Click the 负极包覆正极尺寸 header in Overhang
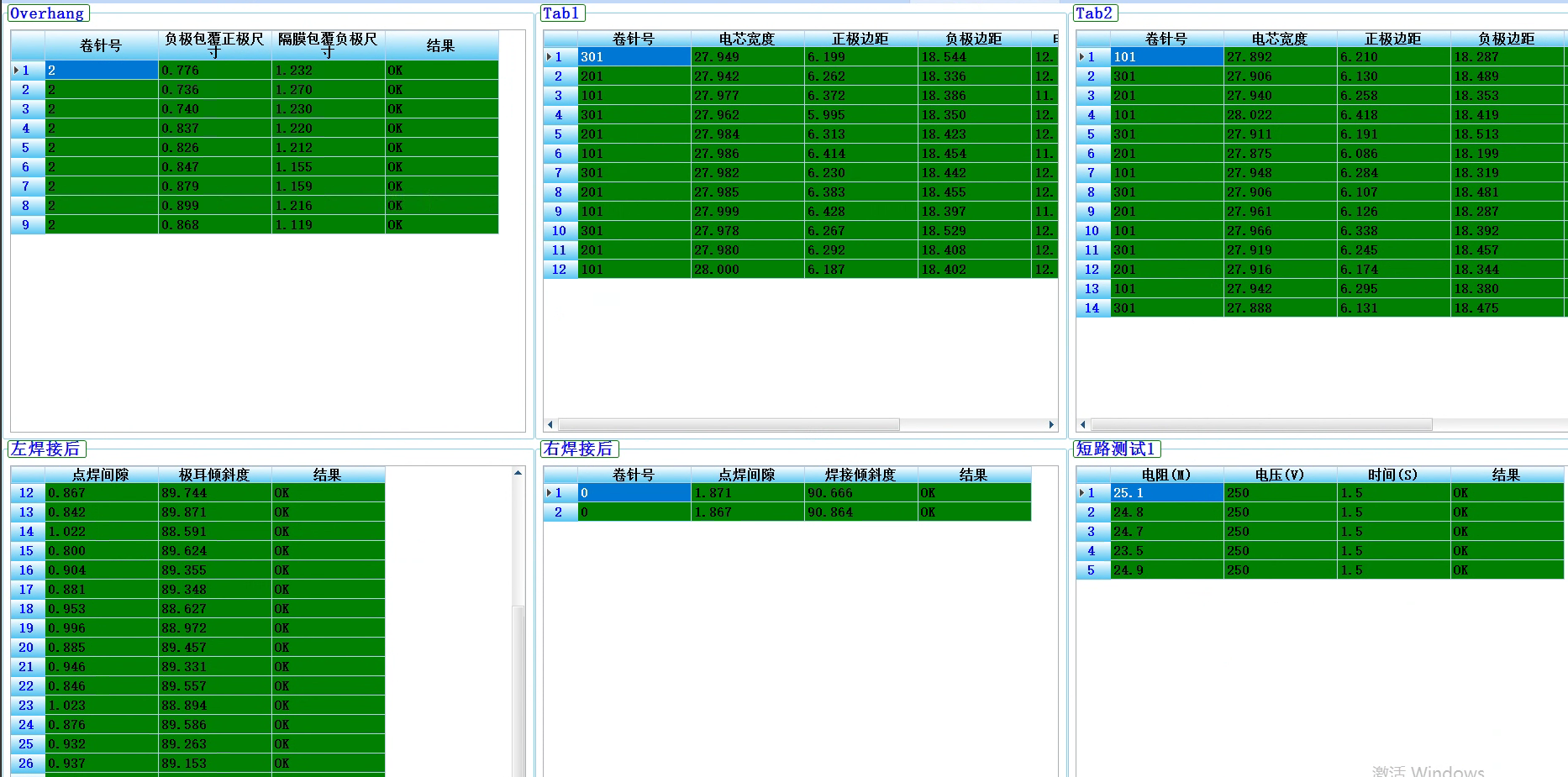1568x777 pixels. pos(215,45)
